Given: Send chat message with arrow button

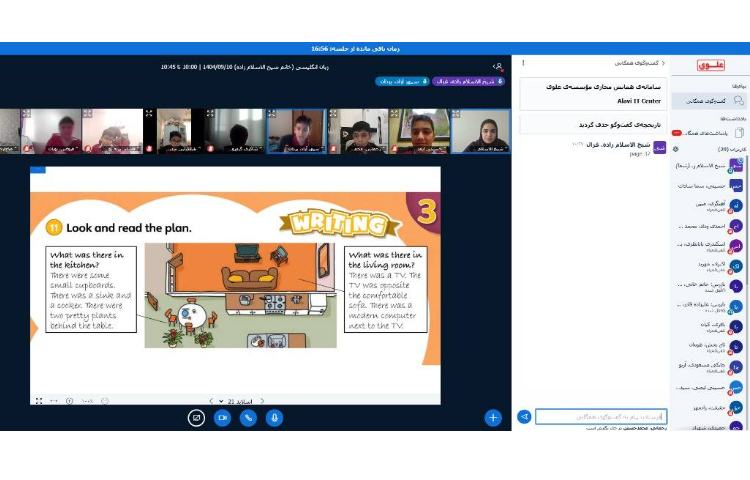Looking at the screenshot, I should coord(523,416).
